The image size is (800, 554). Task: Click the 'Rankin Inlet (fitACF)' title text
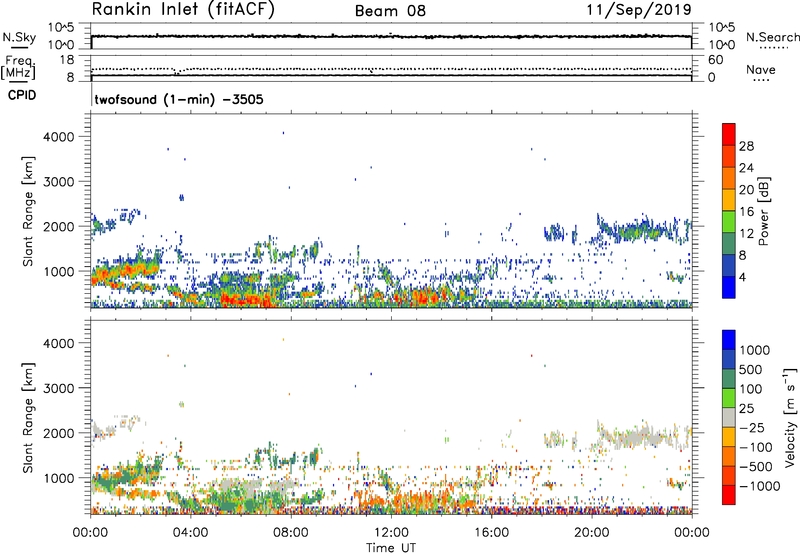coord(183,10)
